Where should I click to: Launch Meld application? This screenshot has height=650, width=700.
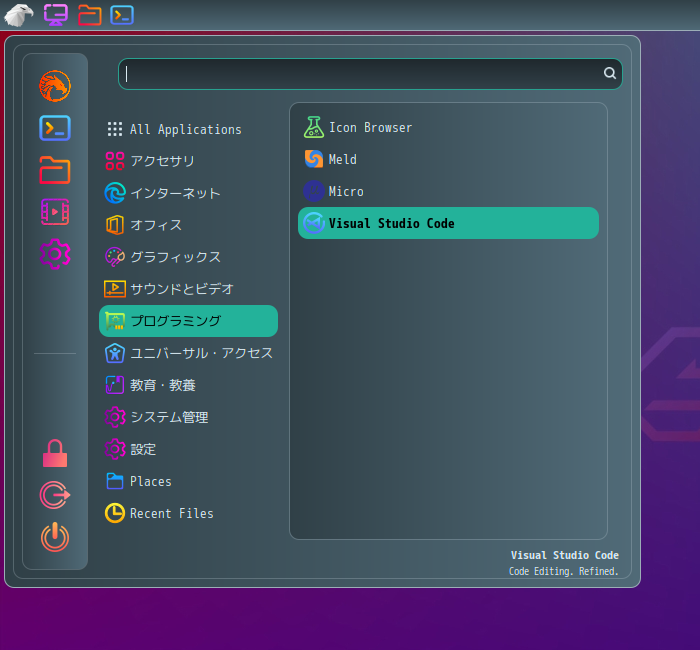point(448,159)
